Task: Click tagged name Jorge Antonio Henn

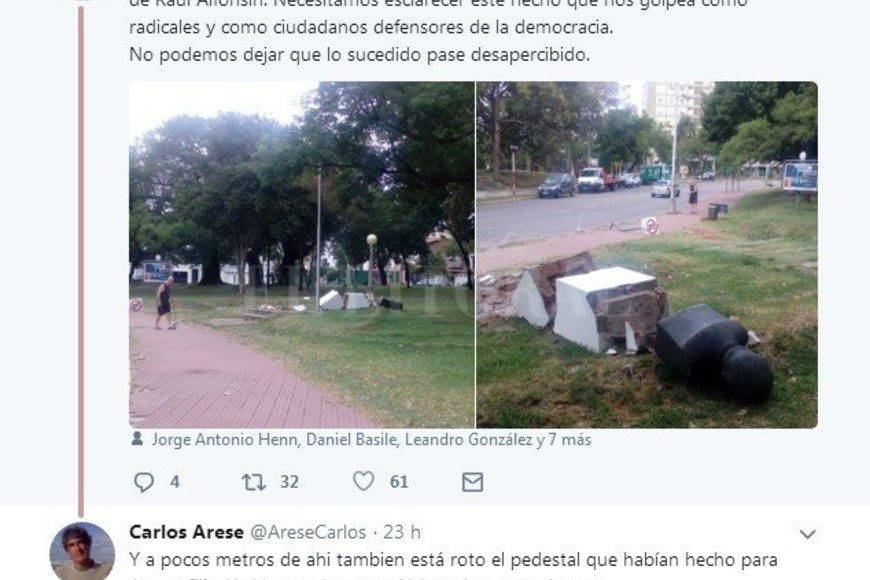Action: click(x=226, y=440)
